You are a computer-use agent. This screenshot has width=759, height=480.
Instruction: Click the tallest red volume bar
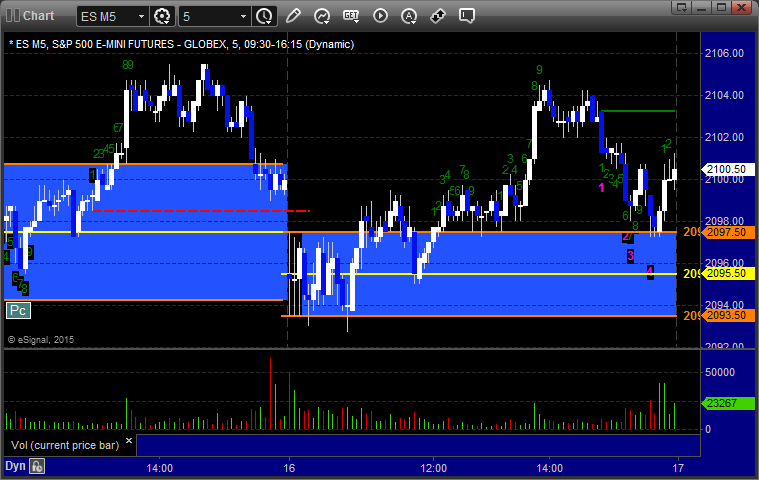coord(270,393)
